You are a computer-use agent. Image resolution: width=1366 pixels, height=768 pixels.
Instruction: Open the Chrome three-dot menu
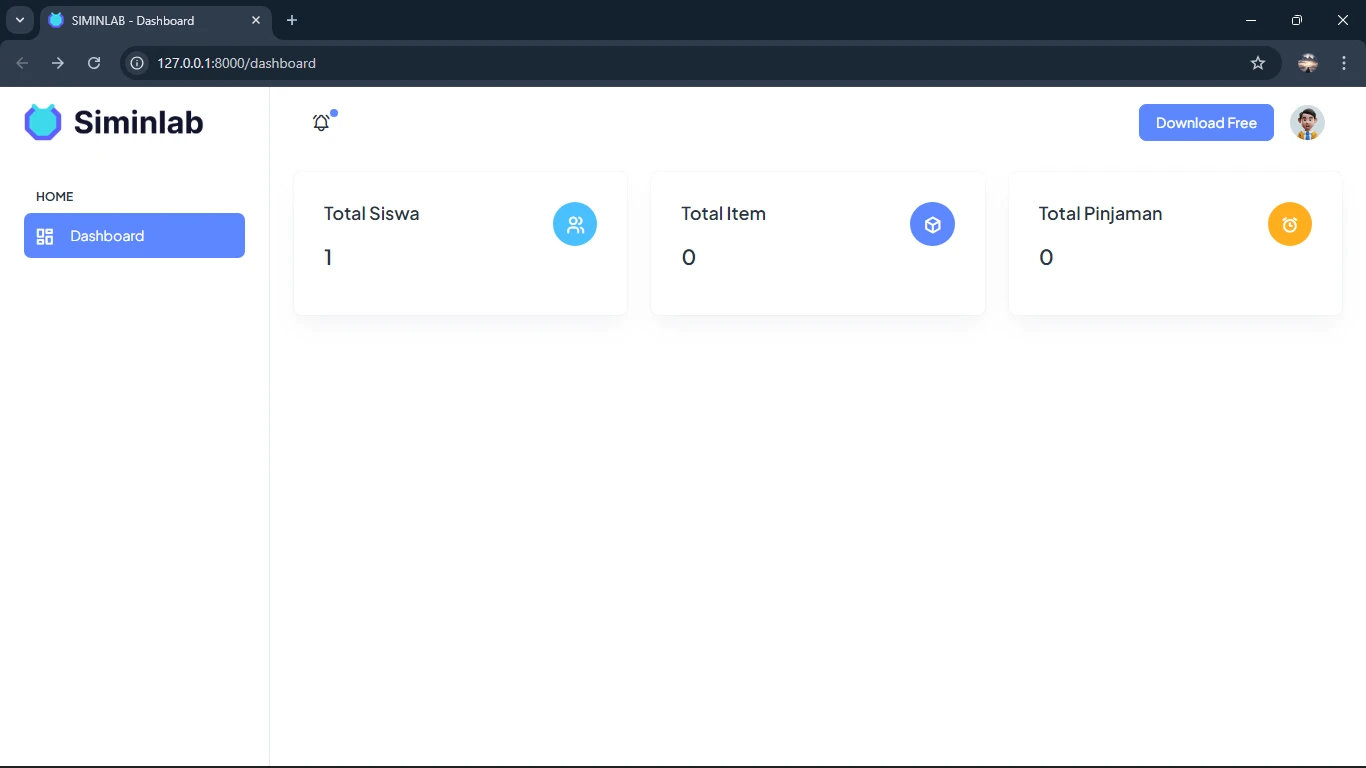[x=1344, y=63]
